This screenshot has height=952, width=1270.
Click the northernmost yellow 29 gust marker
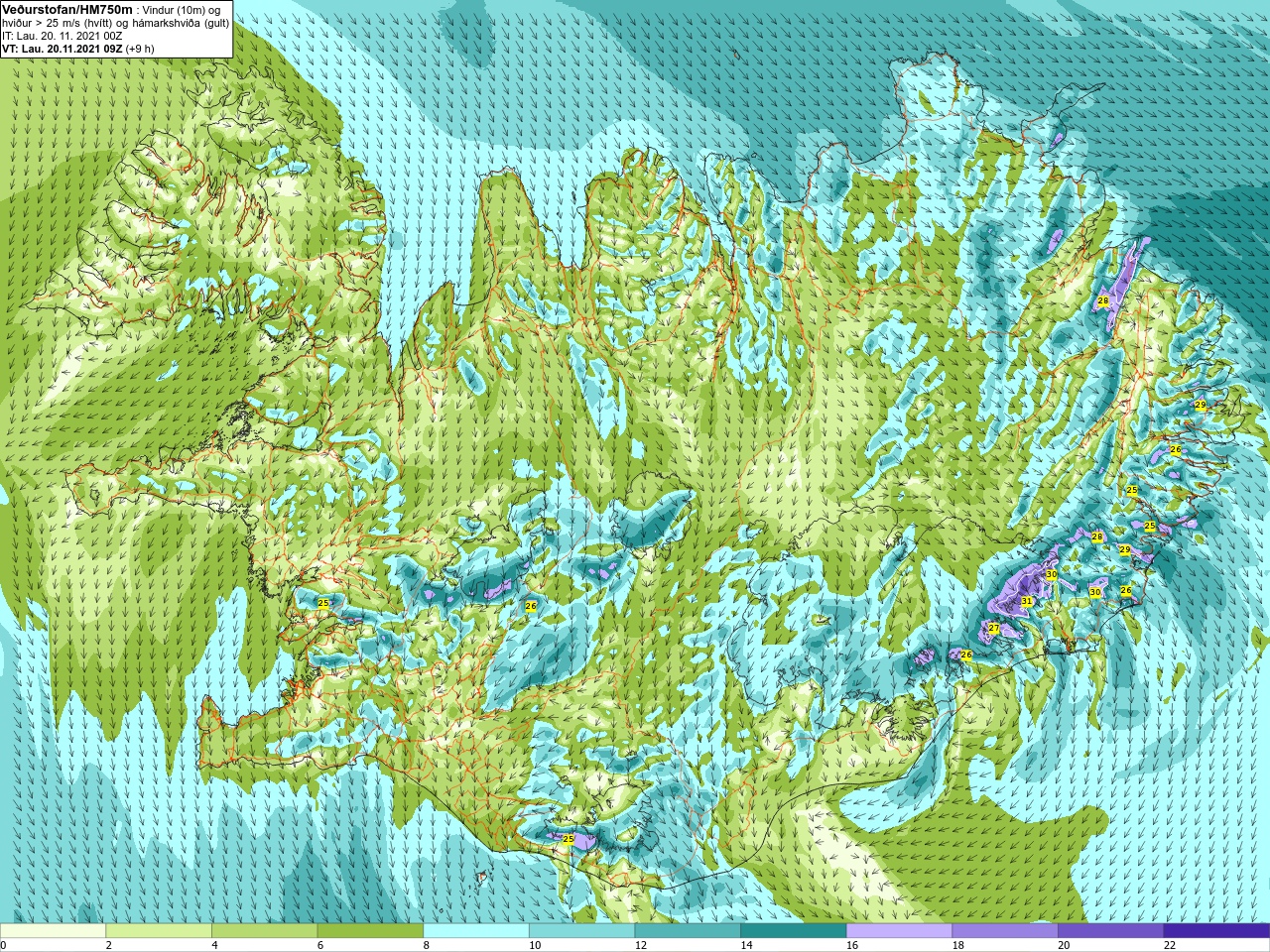[1201, 406]
